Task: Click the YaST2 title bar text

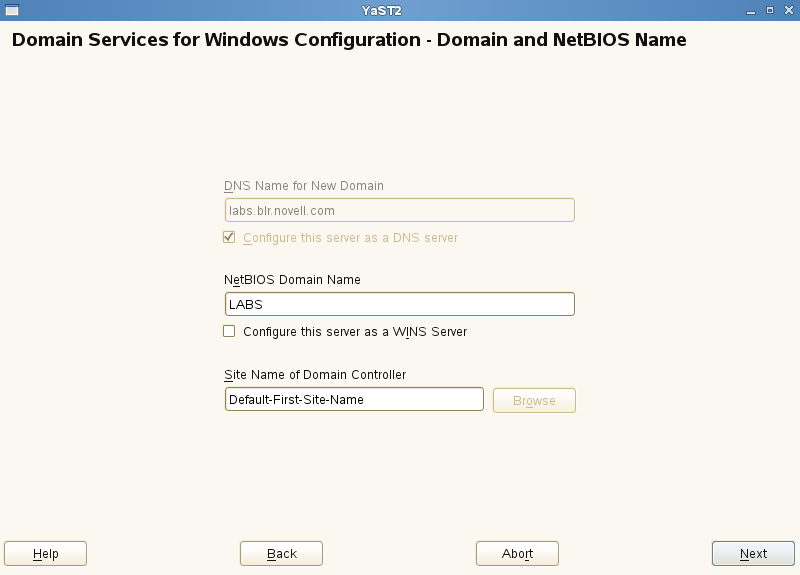Action: point(381,9)
